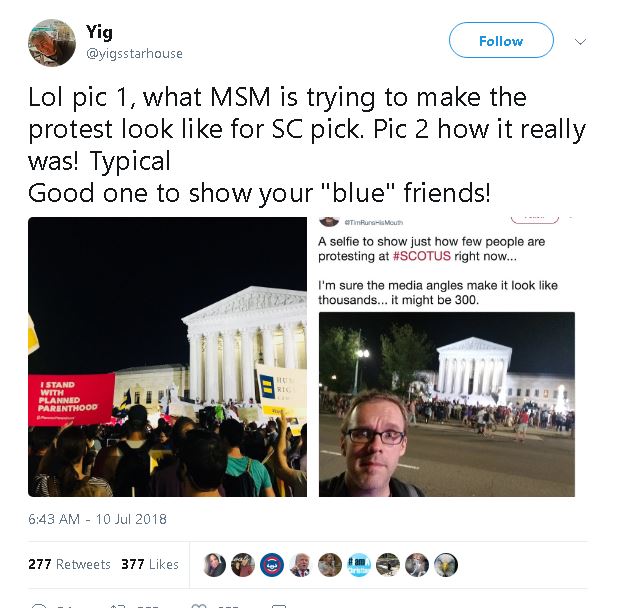Screen dimensions: 622x608
Task: Open the blue Cubs logo liker avatar
Action: pos(272,565)
